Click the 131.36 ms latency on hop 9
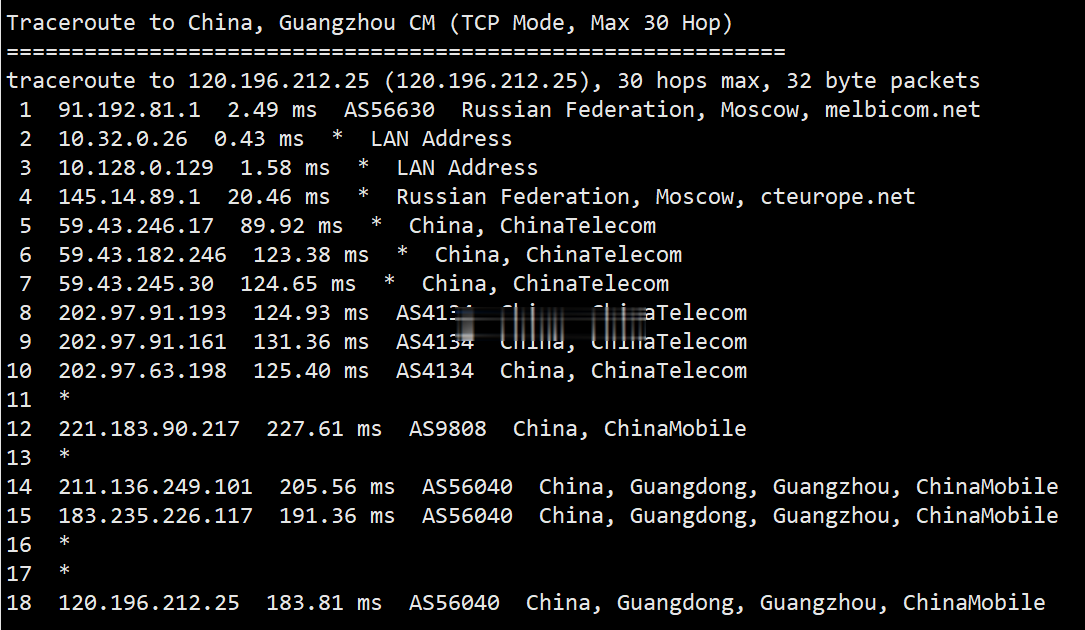The width and height of the screenshot is (1085, 630). click(311, 343)
